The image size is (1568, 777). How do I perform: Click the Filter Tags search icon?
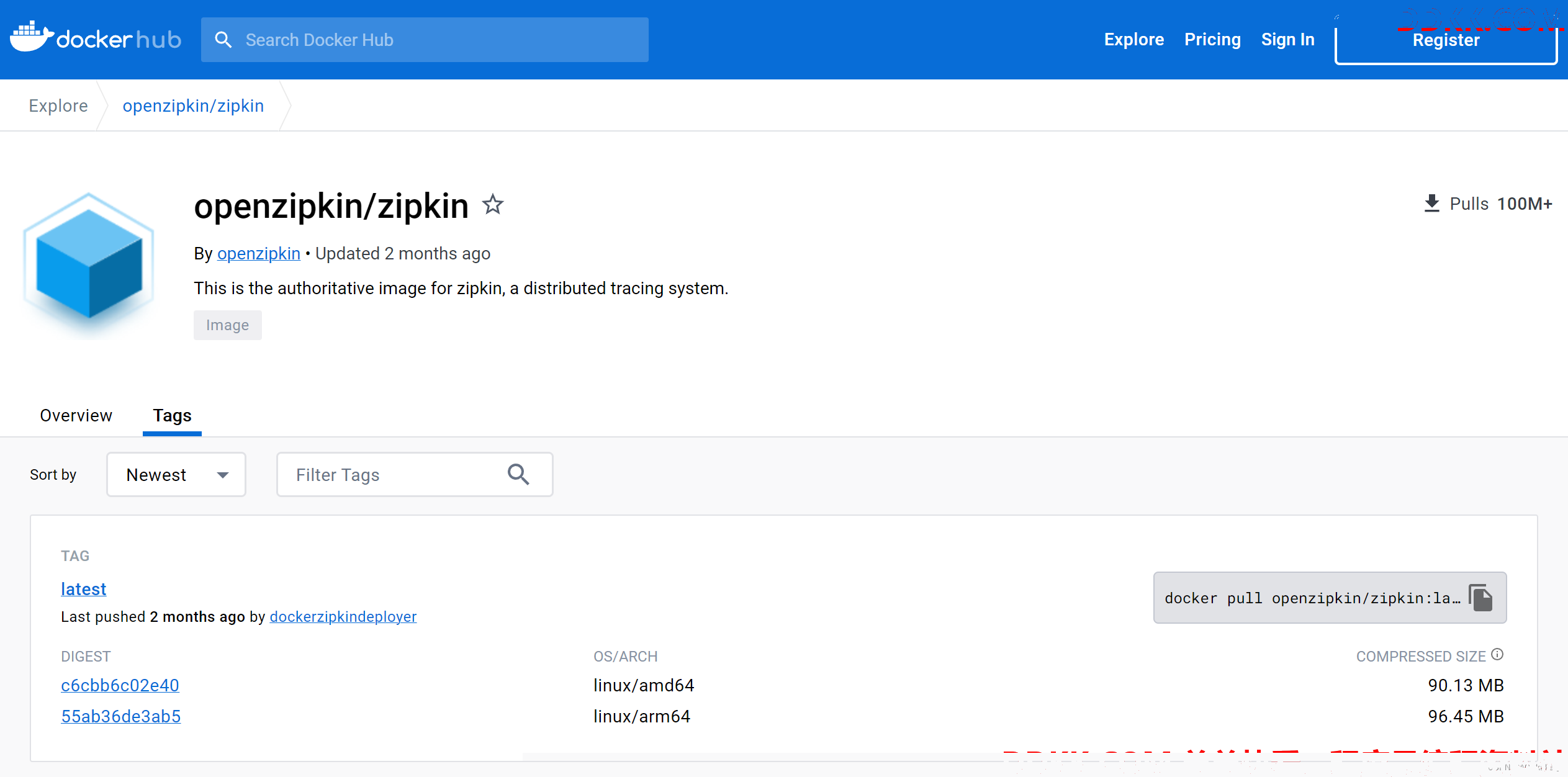(x=518, y=475)
